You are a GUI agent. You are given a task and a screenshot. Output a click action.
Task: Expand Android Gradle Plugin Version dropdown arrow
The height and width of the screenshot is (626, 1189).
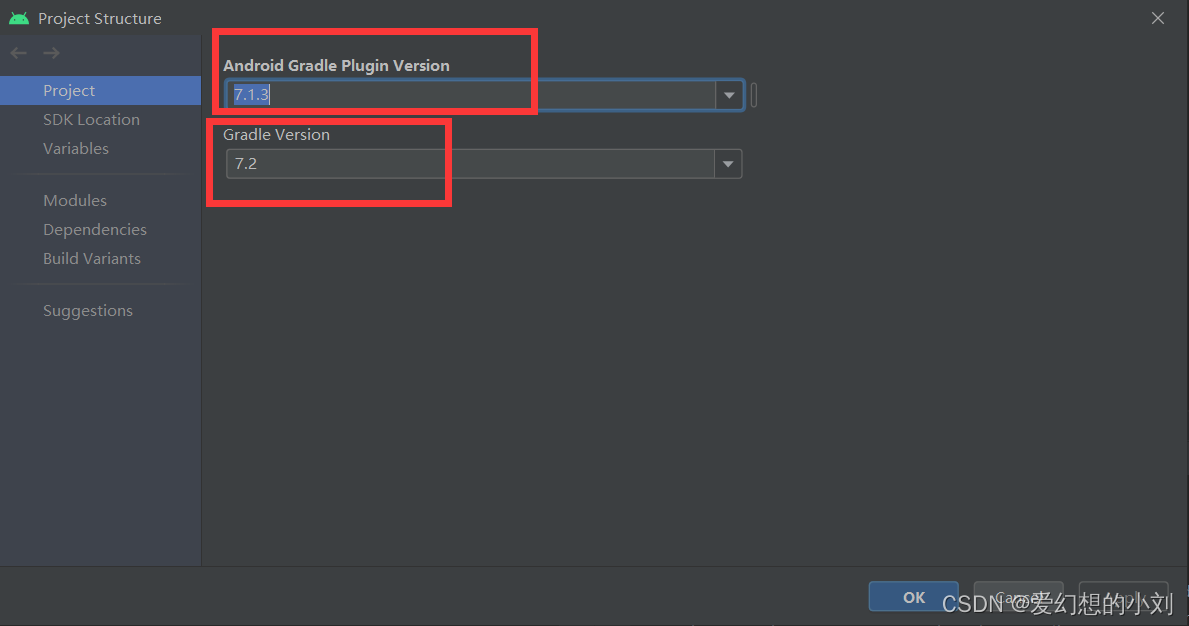(729, 95)
